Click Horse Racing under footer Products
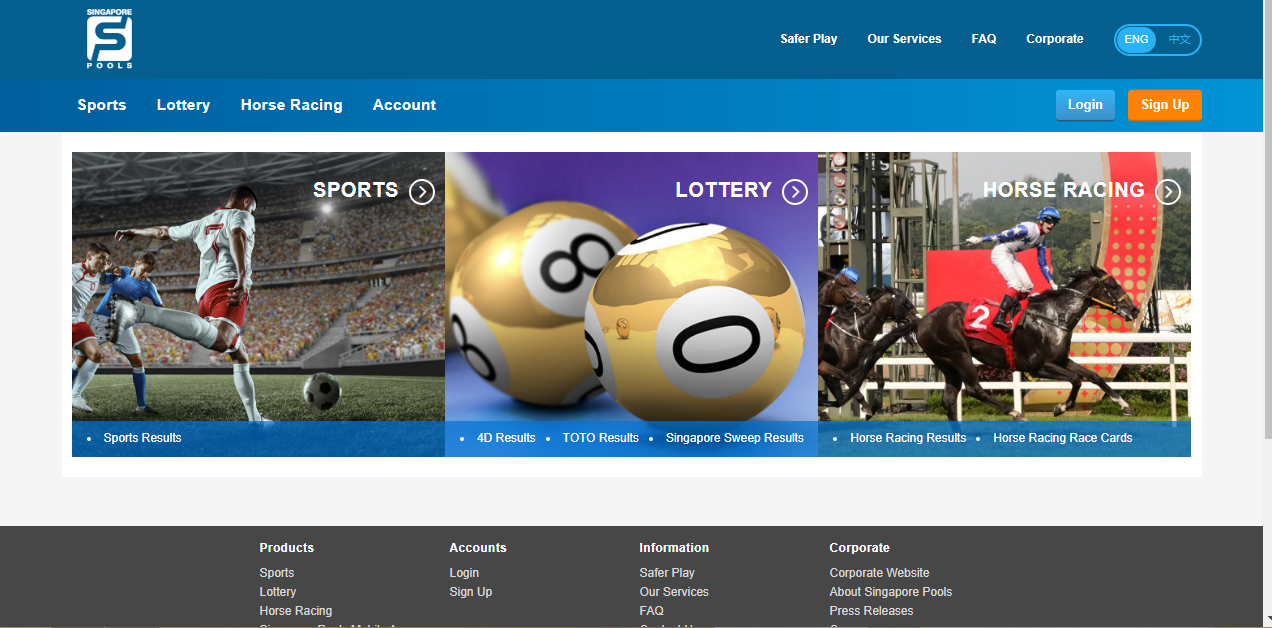Screen dimensions: 1272x628 pyautogui.click(x=296, y=611)
